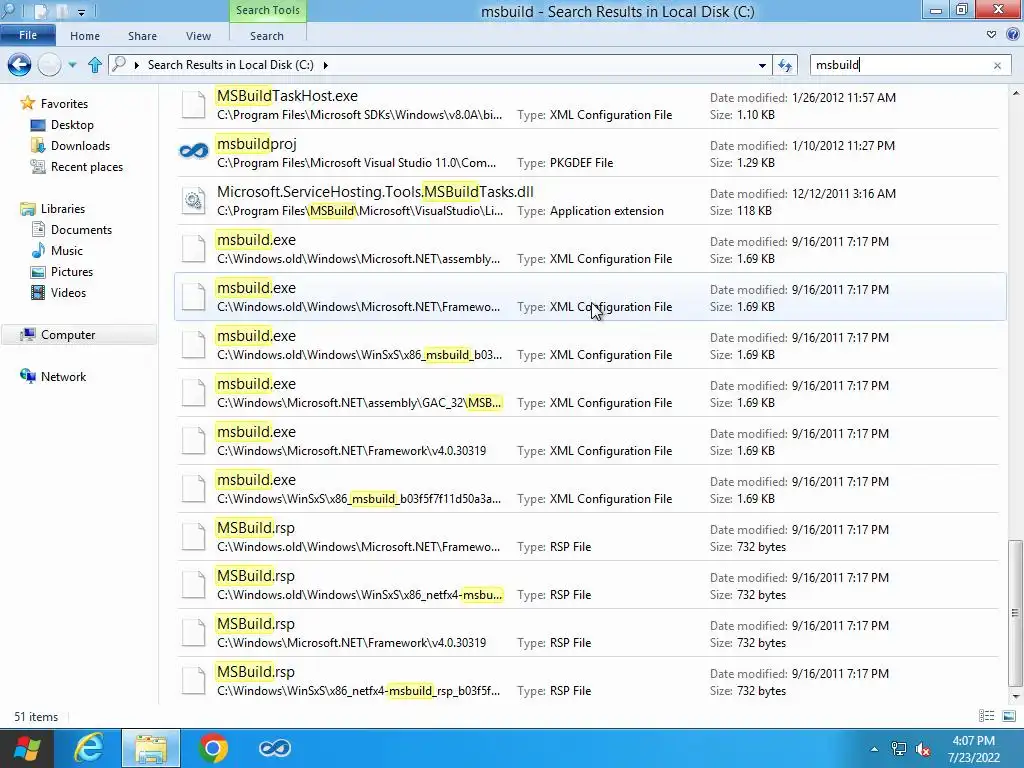Open the Documents library
The width and height of the screenshot is (1024, 768).
81,230
